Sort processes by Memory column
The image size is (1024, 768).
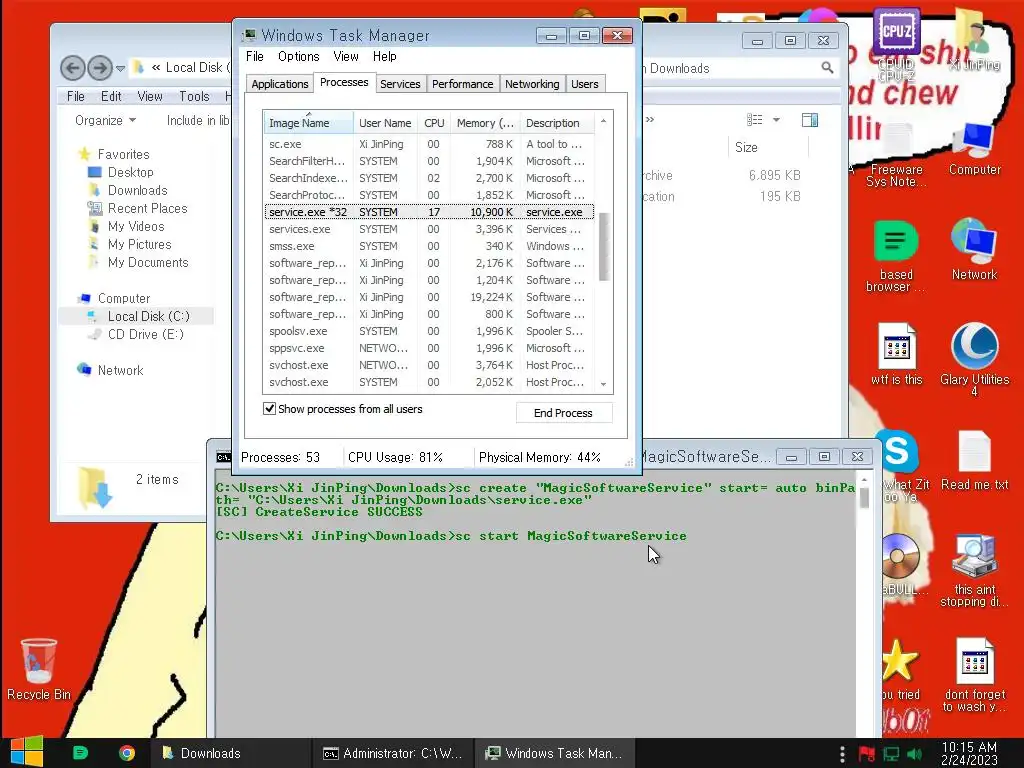(x=485, y=123)
